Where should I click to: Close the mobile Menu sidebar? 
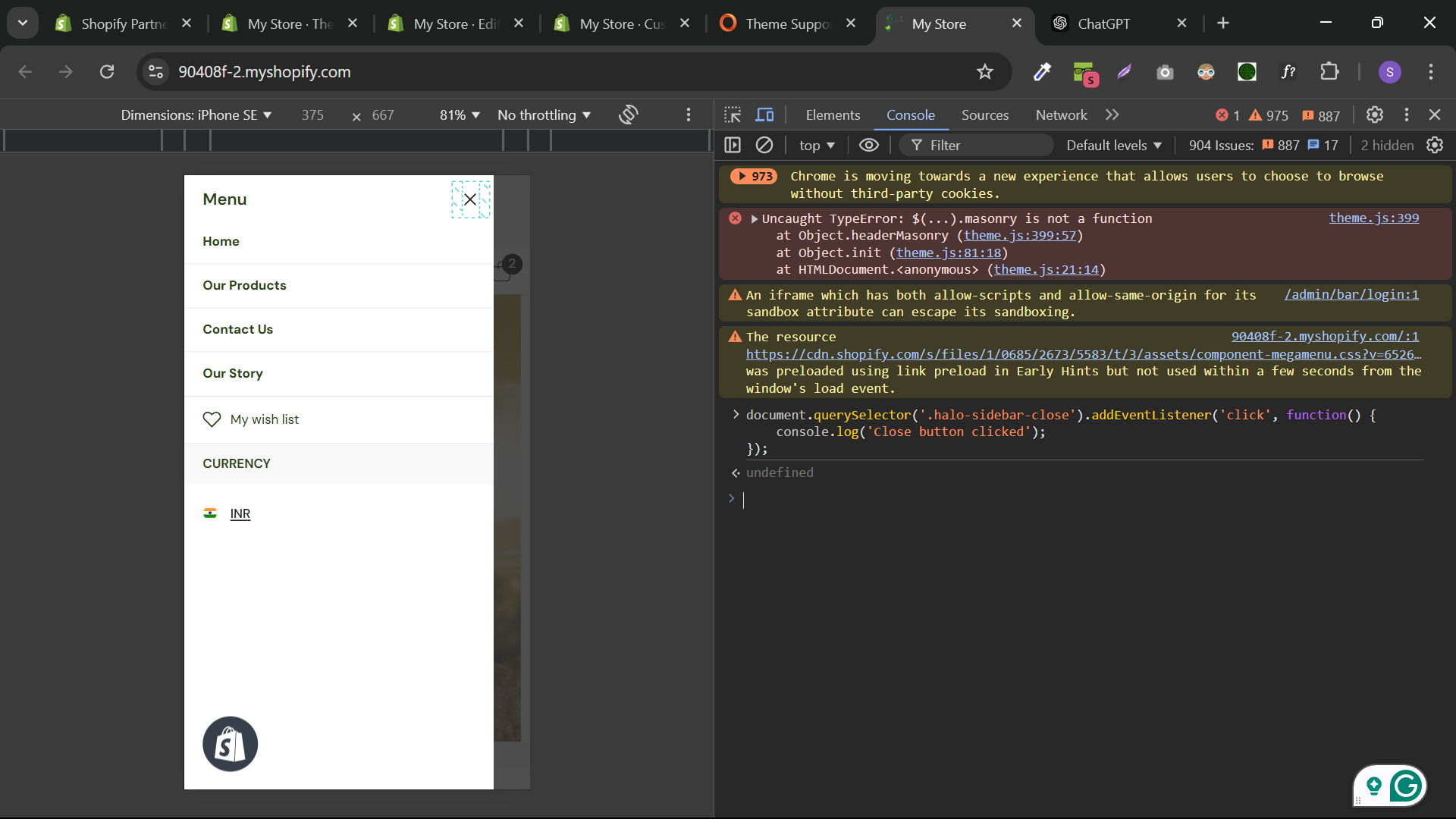coord(470,199)
